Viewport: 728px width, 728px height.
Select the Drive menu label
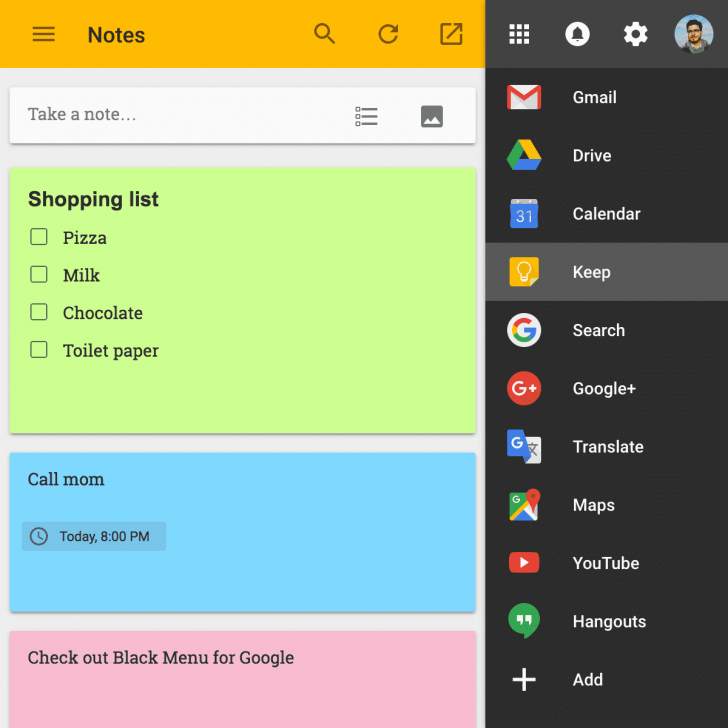tap(592, 156)
